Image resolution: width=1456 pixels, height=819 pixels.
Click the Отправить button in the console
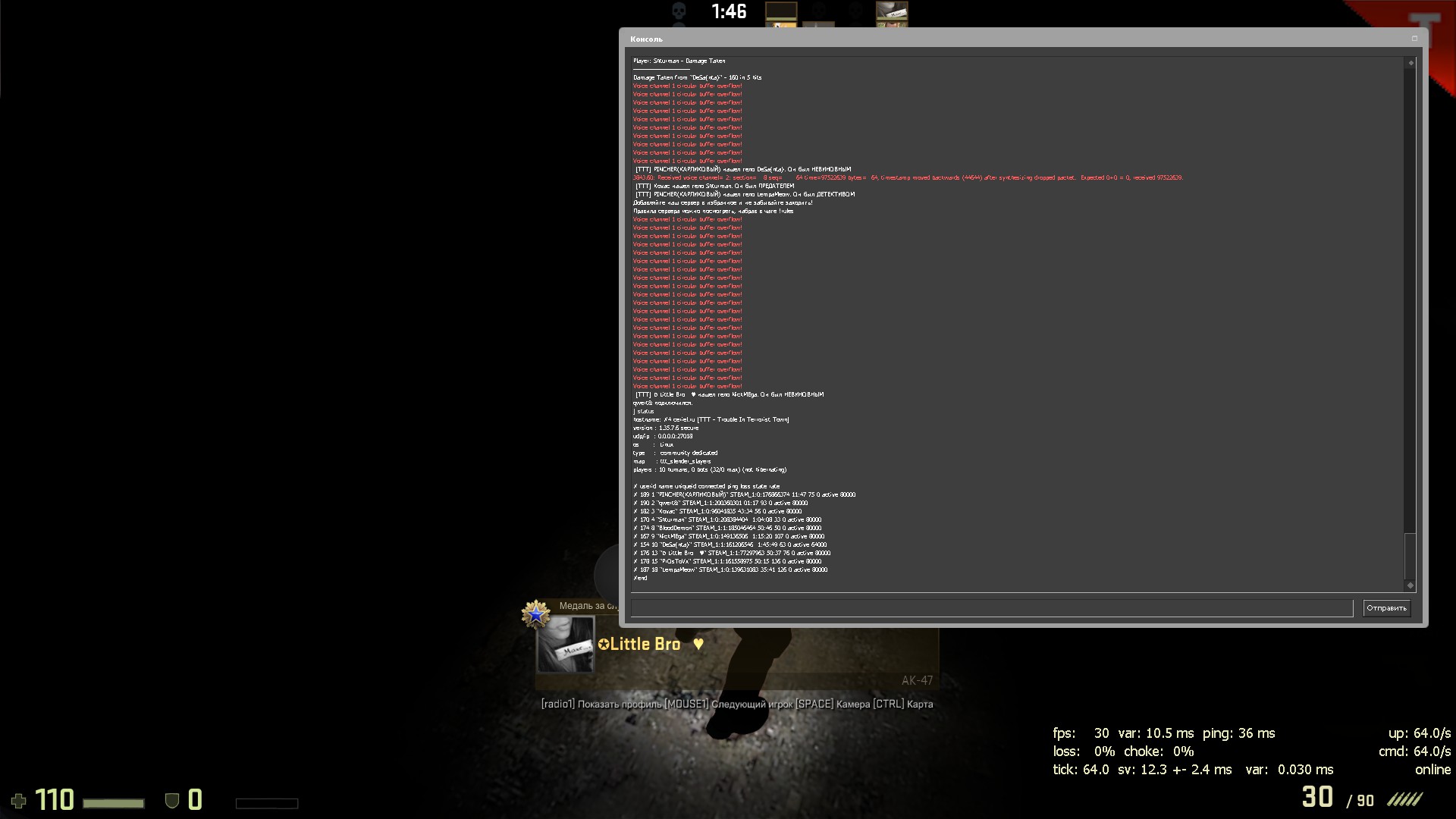coord(1386,608)
